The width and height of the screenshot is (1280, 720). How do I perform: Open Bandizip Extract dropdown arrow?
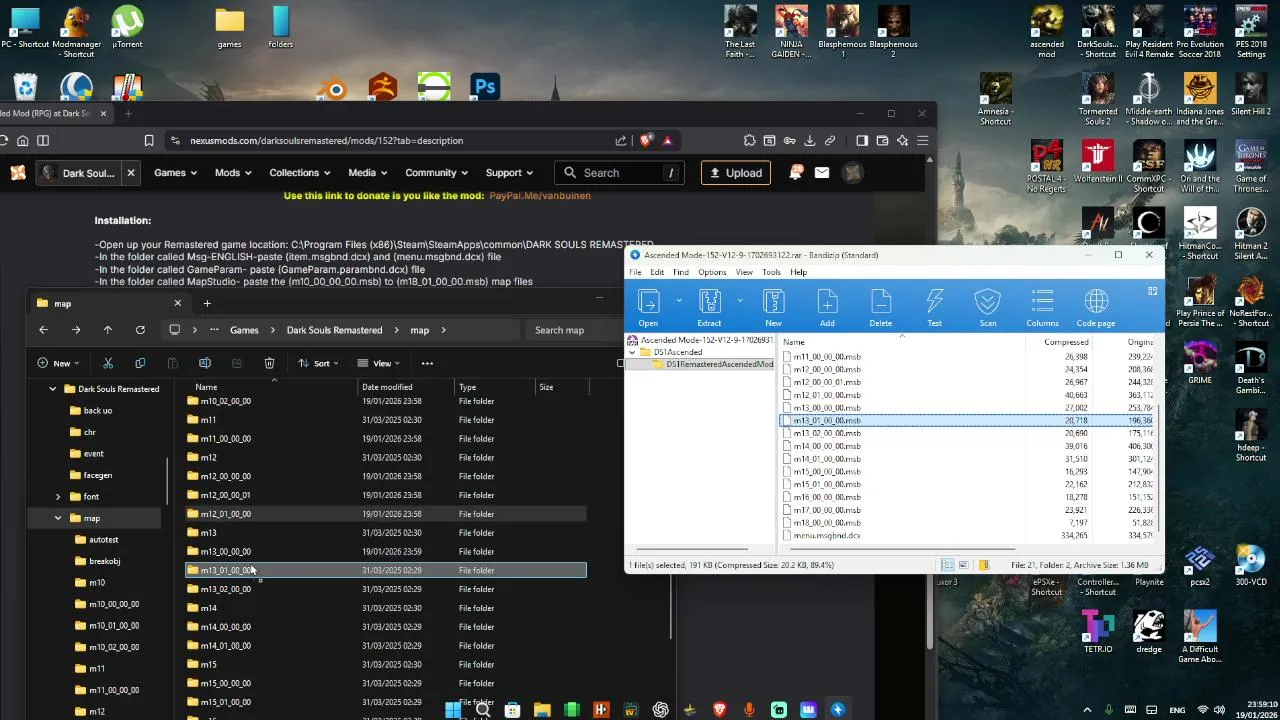pos(739,300)
